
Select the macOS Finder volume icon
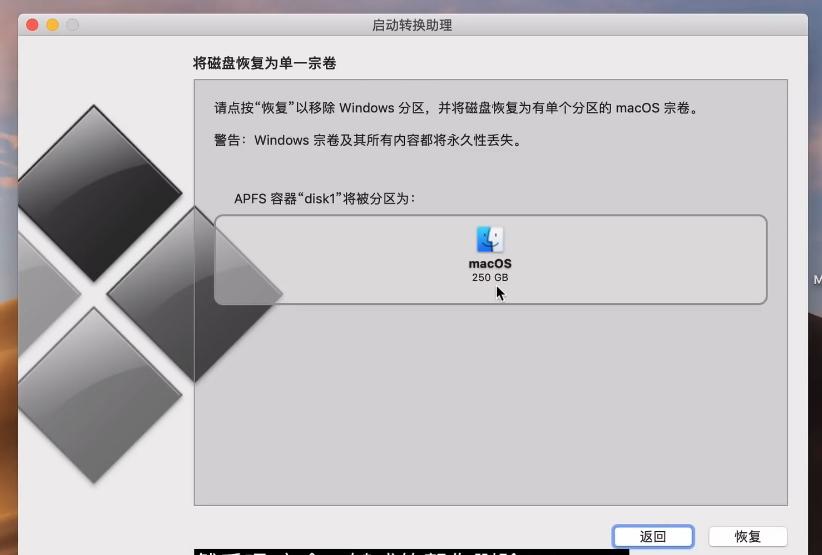pyautogui.click(x=490, y=240)
